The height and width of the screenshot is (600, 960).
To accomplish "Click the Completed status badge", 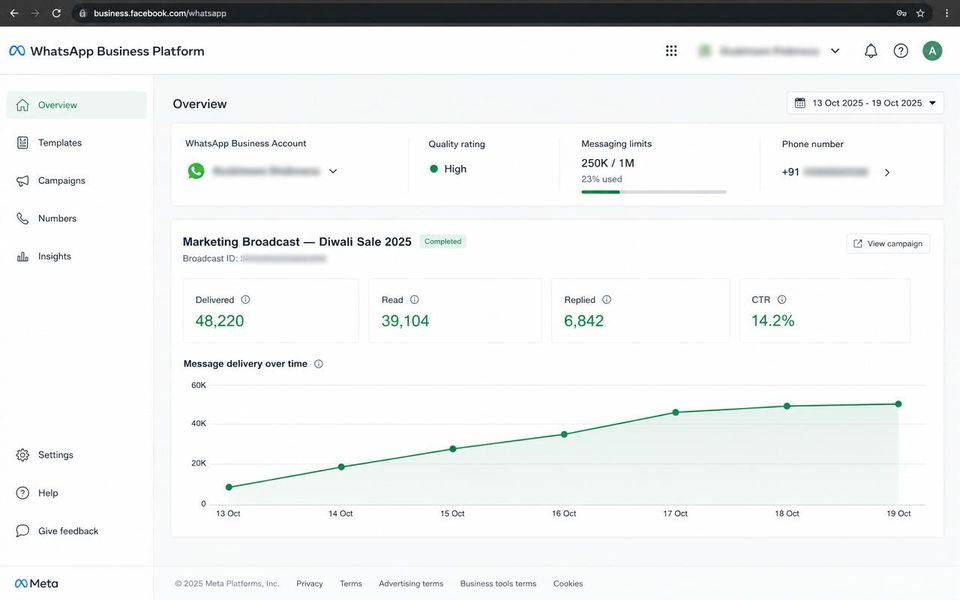I will tap(443, 241).
